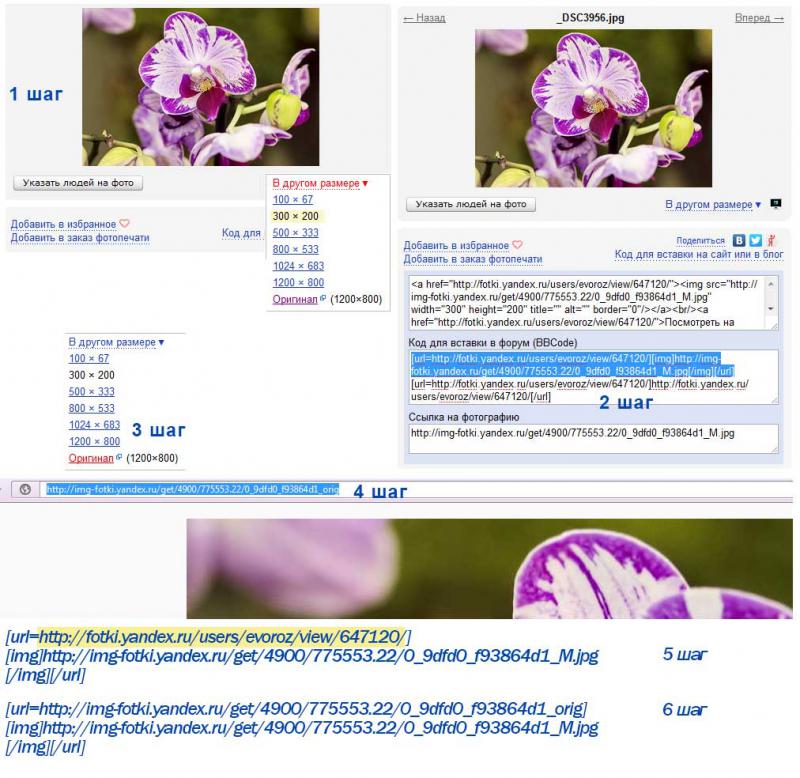Click the VK share icon
The width and height of the screenshot is (800, 778).
(739, 241)
